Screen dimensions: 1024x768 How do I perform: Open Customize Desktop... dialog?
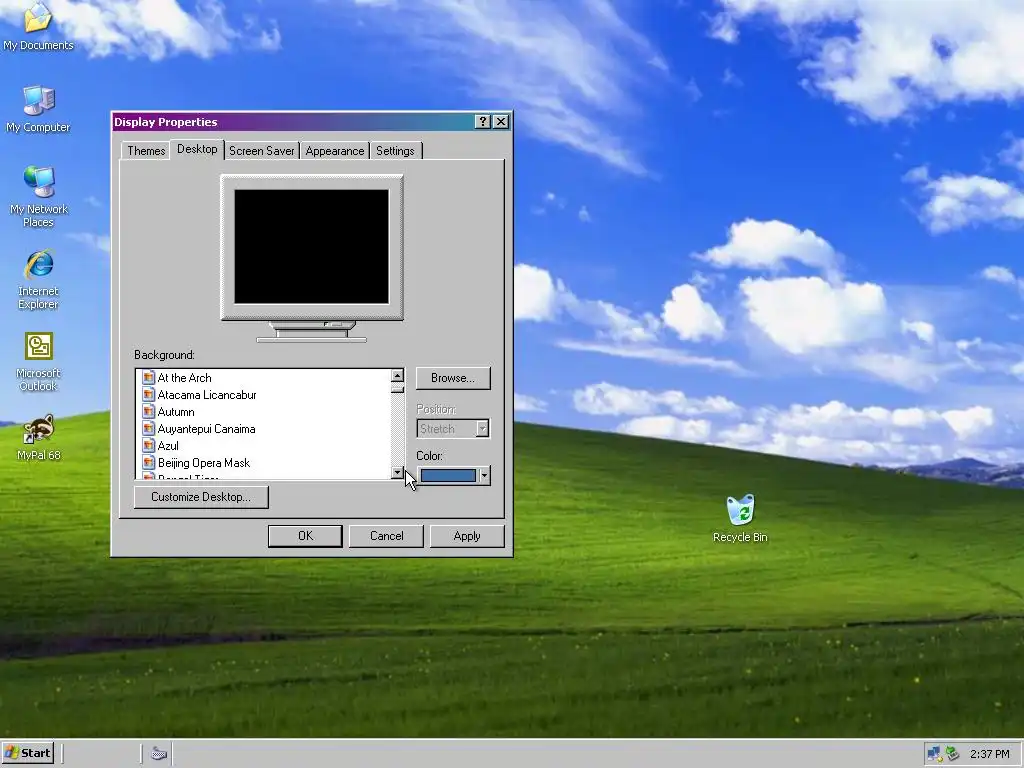coord(201,497)
